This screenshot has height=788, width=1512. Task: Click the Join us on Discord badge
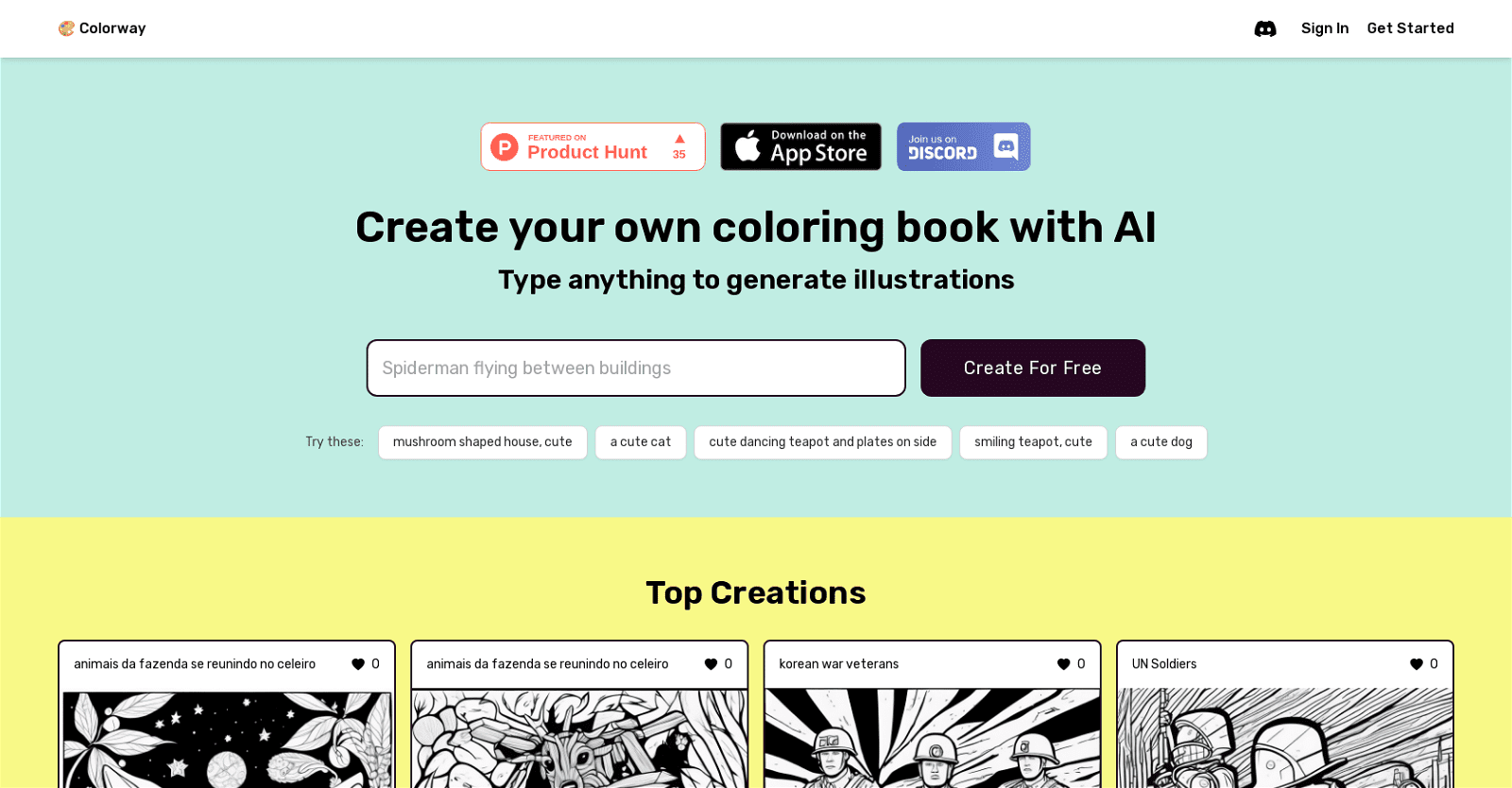tap(963, 146)
